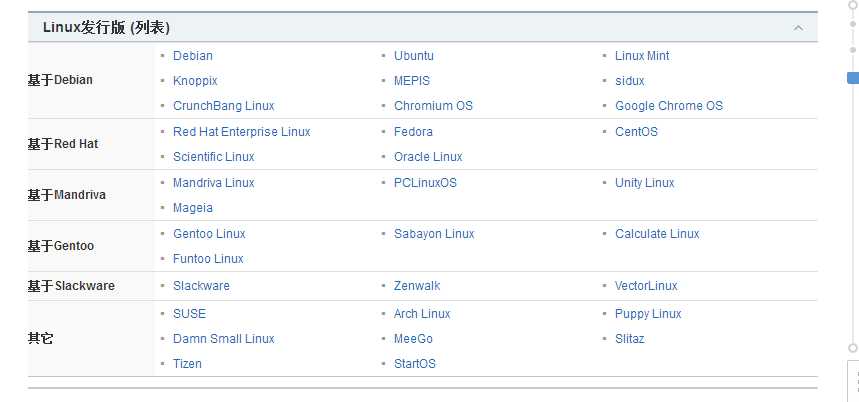Screen dimensions: 859x402
Task: Open the Debian link
Action: tap(193, 56)
